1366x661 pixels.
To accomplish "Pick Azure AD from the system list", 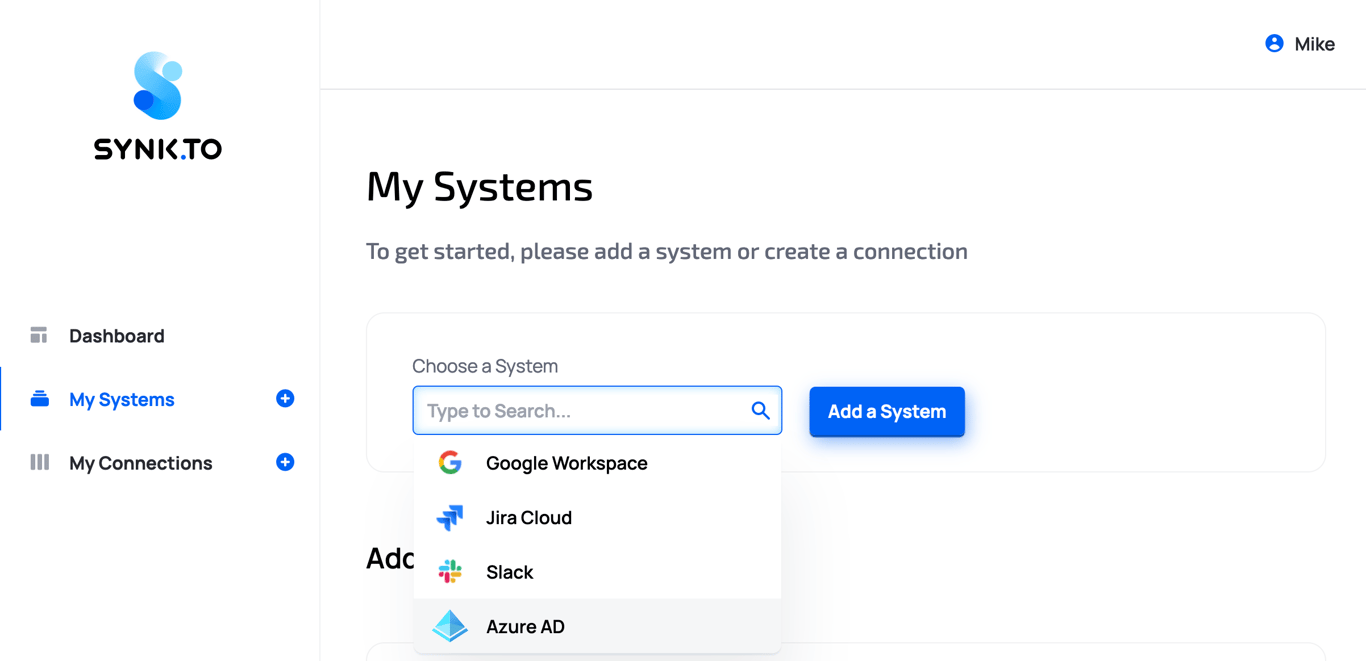I will tap(597, 626).
